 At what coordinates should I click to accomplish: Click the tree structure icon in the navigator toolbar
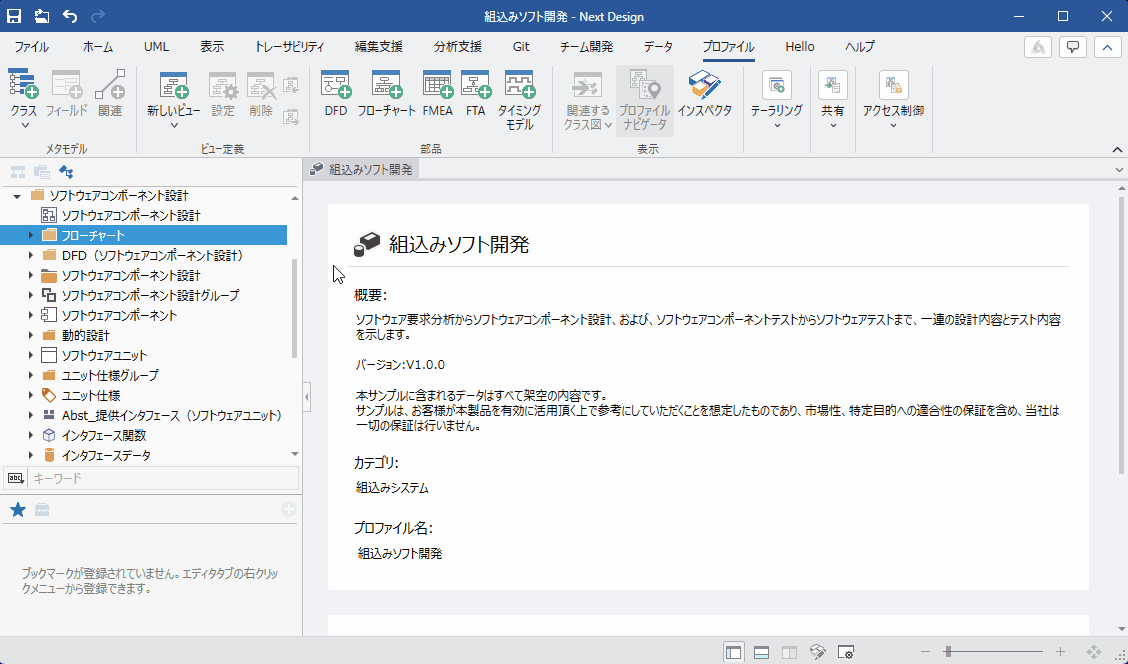[18, 172]
